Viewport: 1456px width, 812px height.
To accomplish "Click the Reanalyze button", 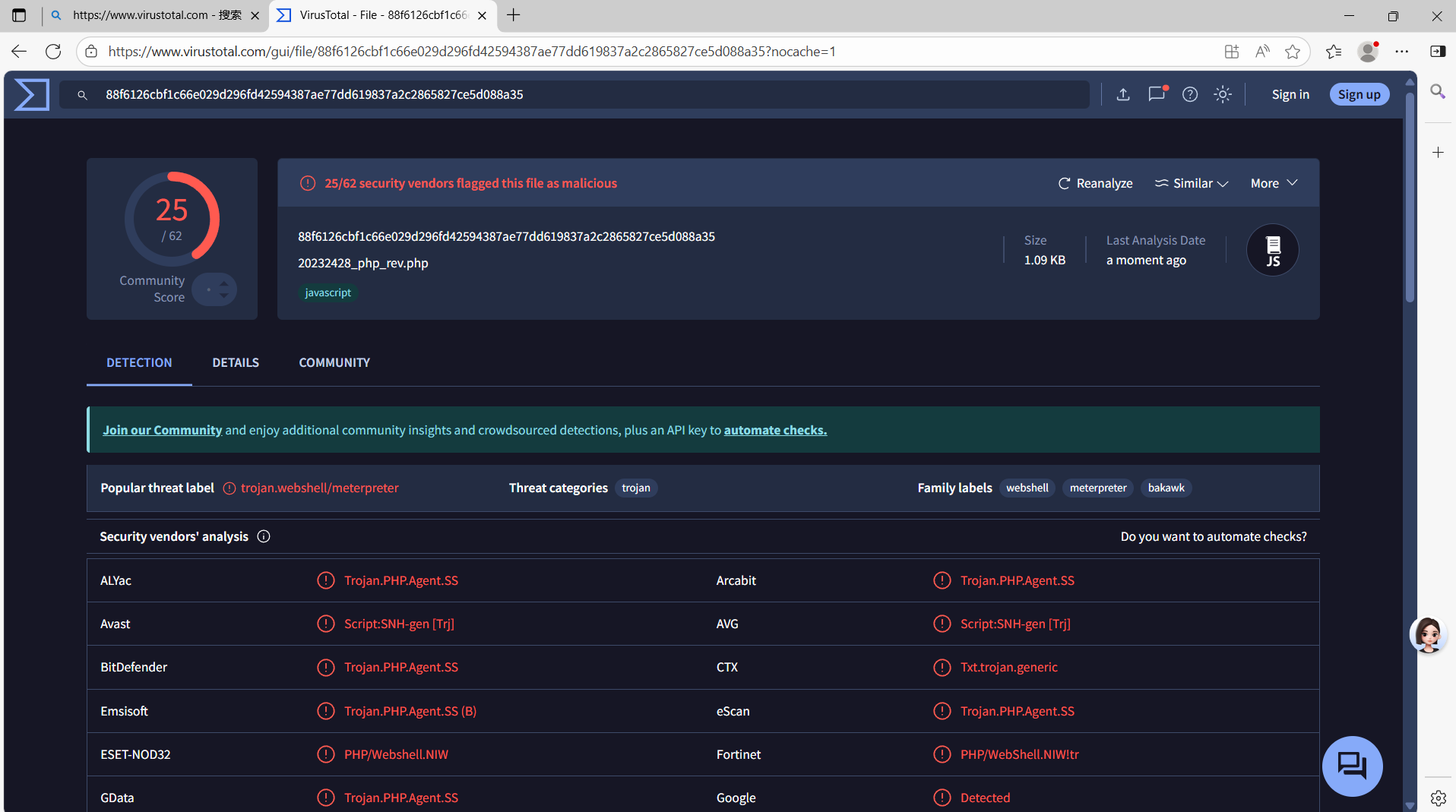I will [1095, 183].
